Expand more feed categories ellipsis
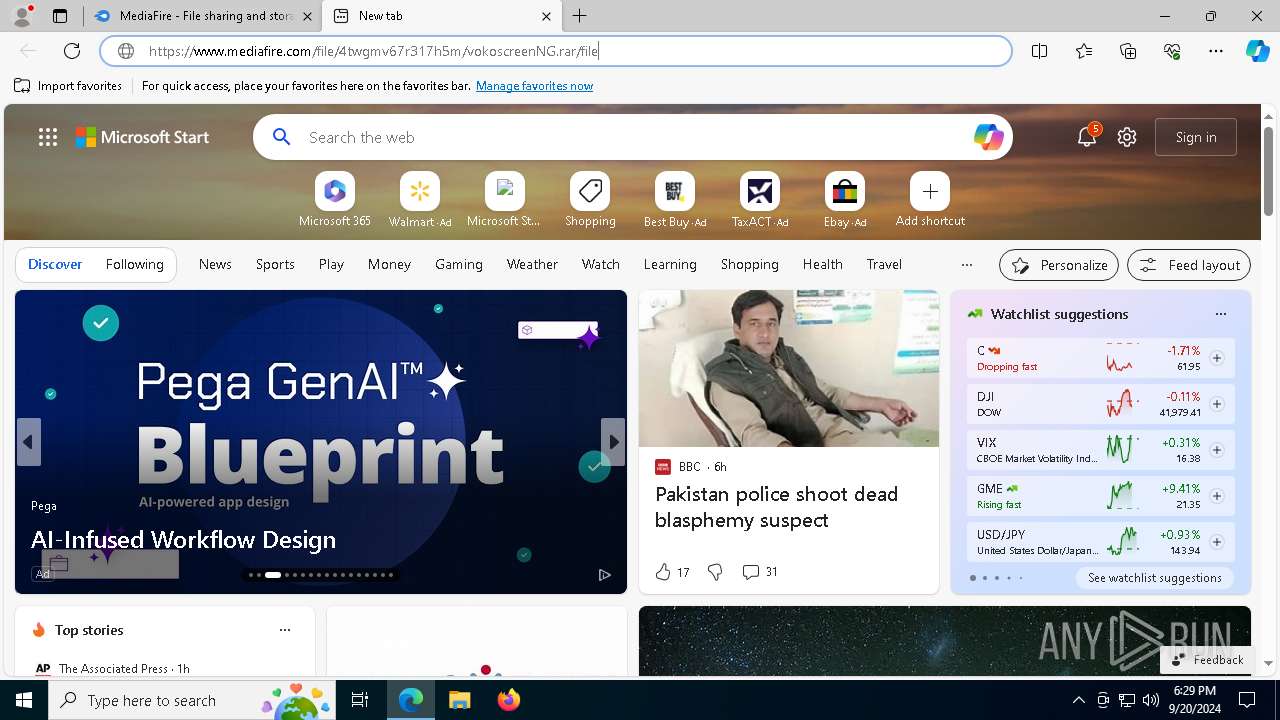Screen dimensions: 1280x720 point(966,265)
